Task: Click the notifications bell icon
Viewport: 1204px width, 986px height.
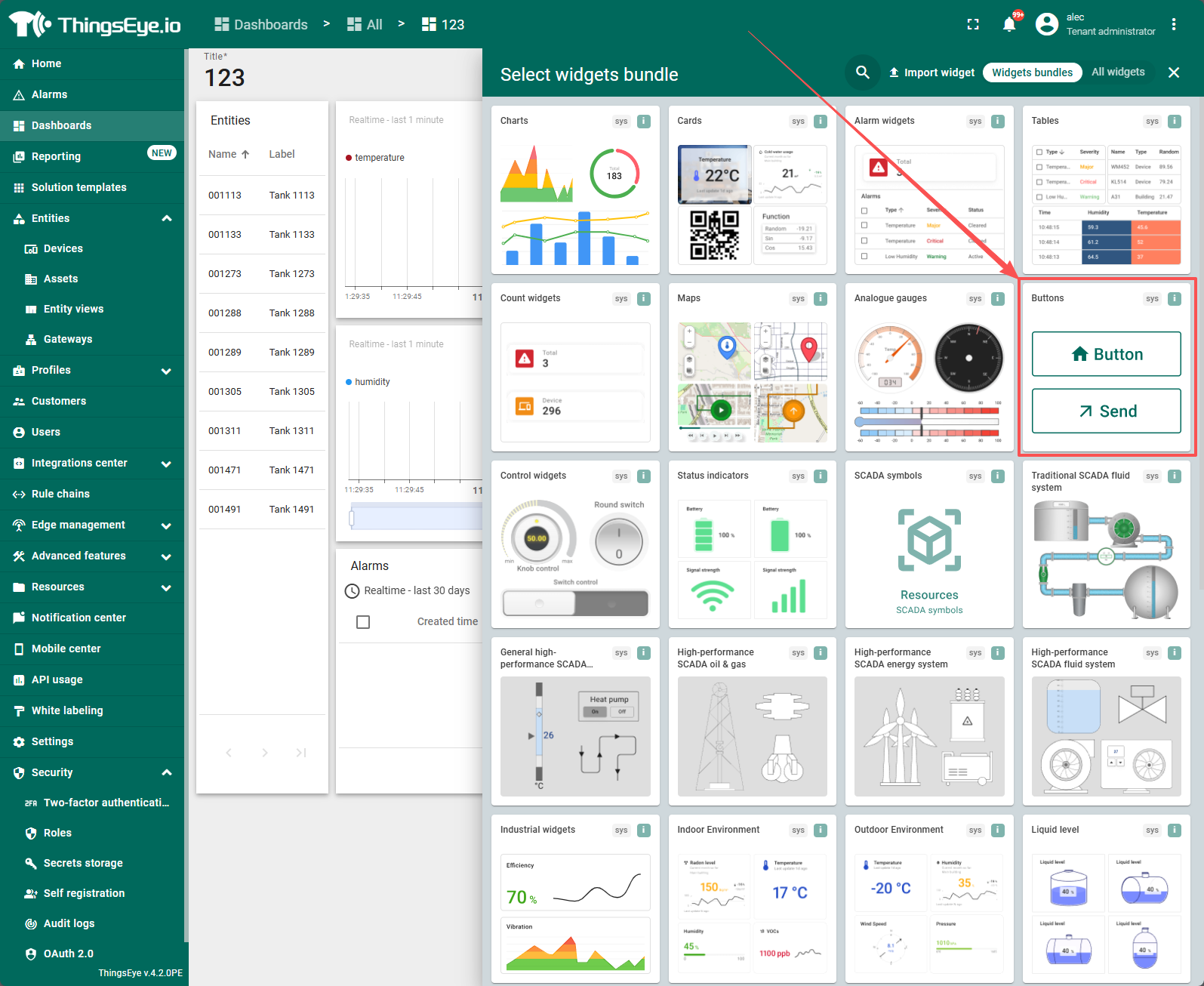Action: tap(1009, 25)
